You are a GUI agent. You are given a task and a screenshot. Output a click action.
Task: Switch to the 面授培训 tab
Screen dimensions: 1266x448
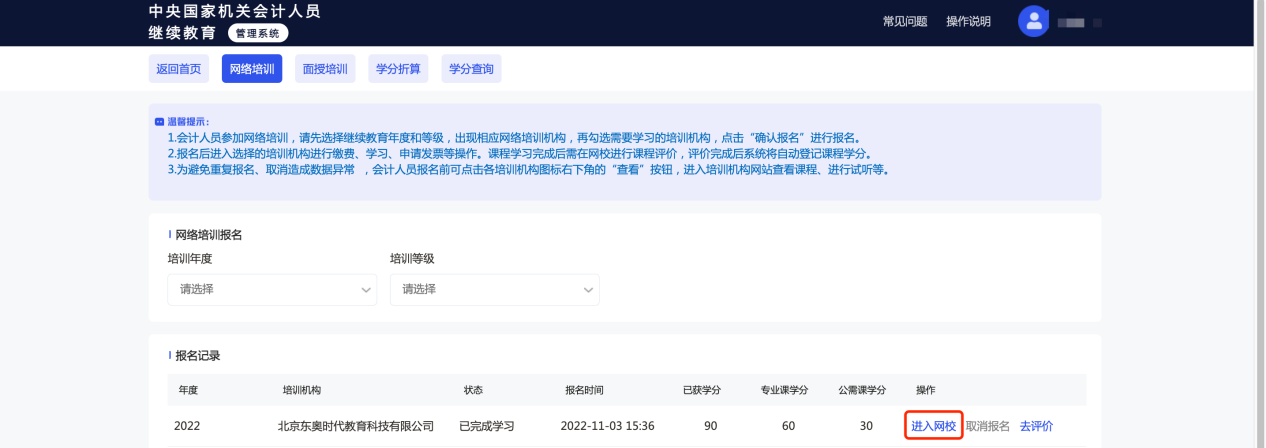pyautogui.click(x=325, y=69)
